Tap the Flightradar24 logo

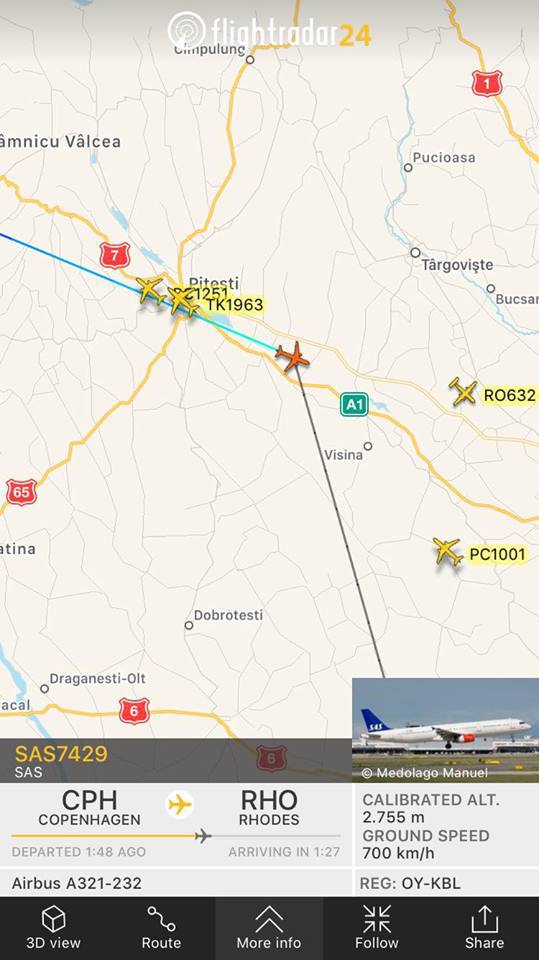(270, 31)
